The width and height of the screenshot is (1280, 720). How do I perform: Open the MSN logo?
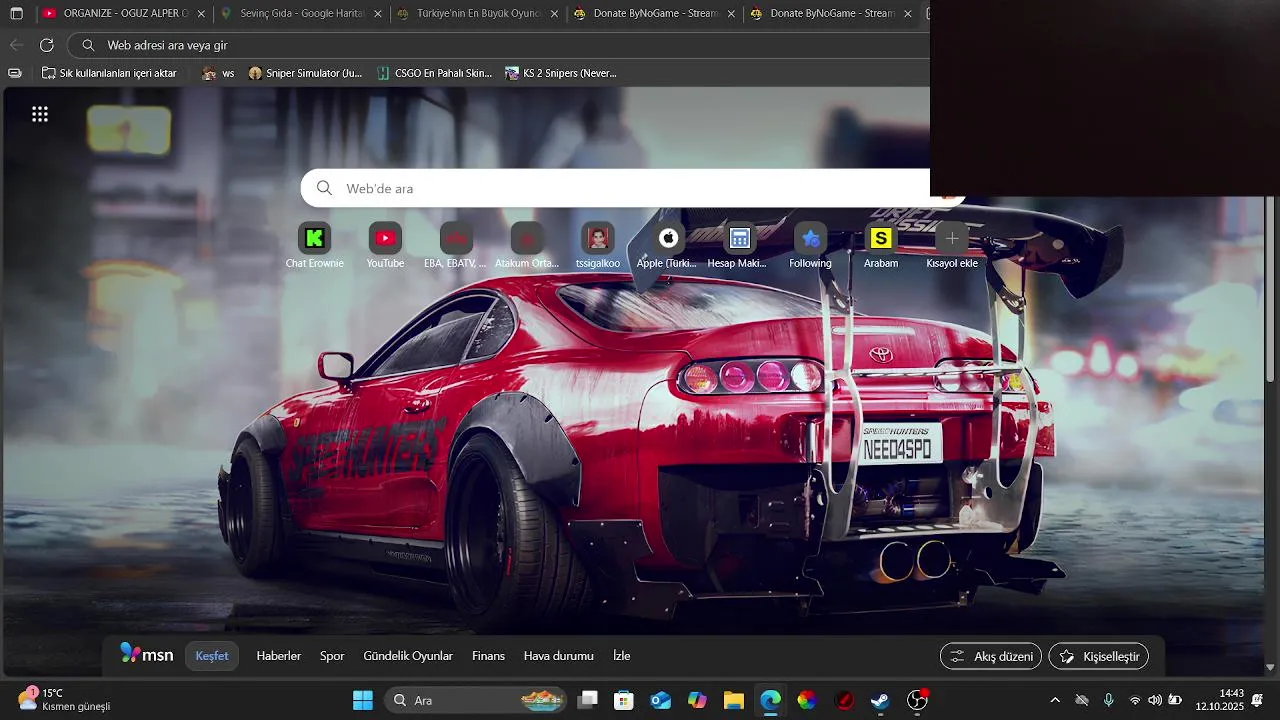pyautogui.click(x=147, y=655)
